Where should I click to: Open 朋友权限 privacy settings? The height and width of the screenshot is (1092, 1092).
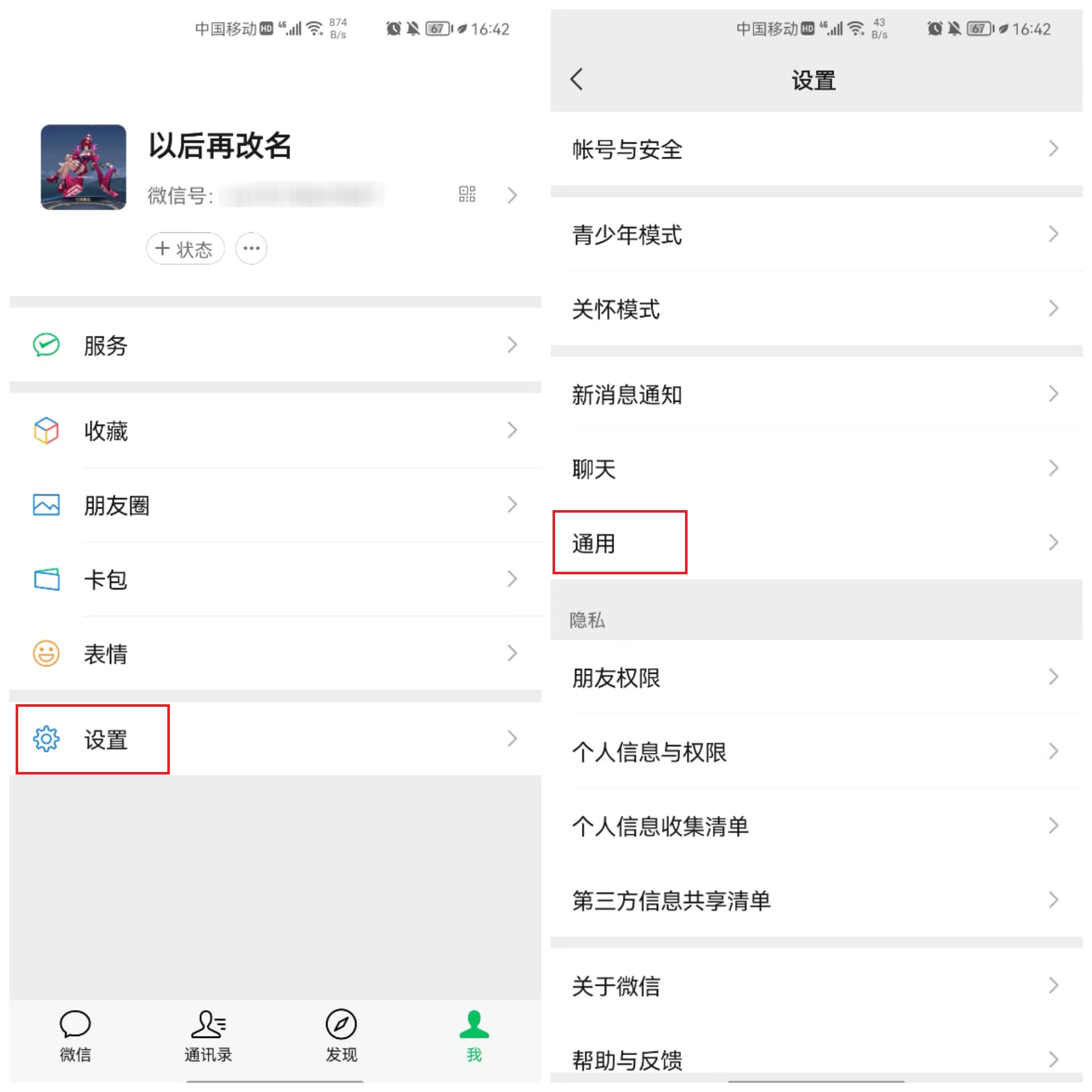pos(817,677)
